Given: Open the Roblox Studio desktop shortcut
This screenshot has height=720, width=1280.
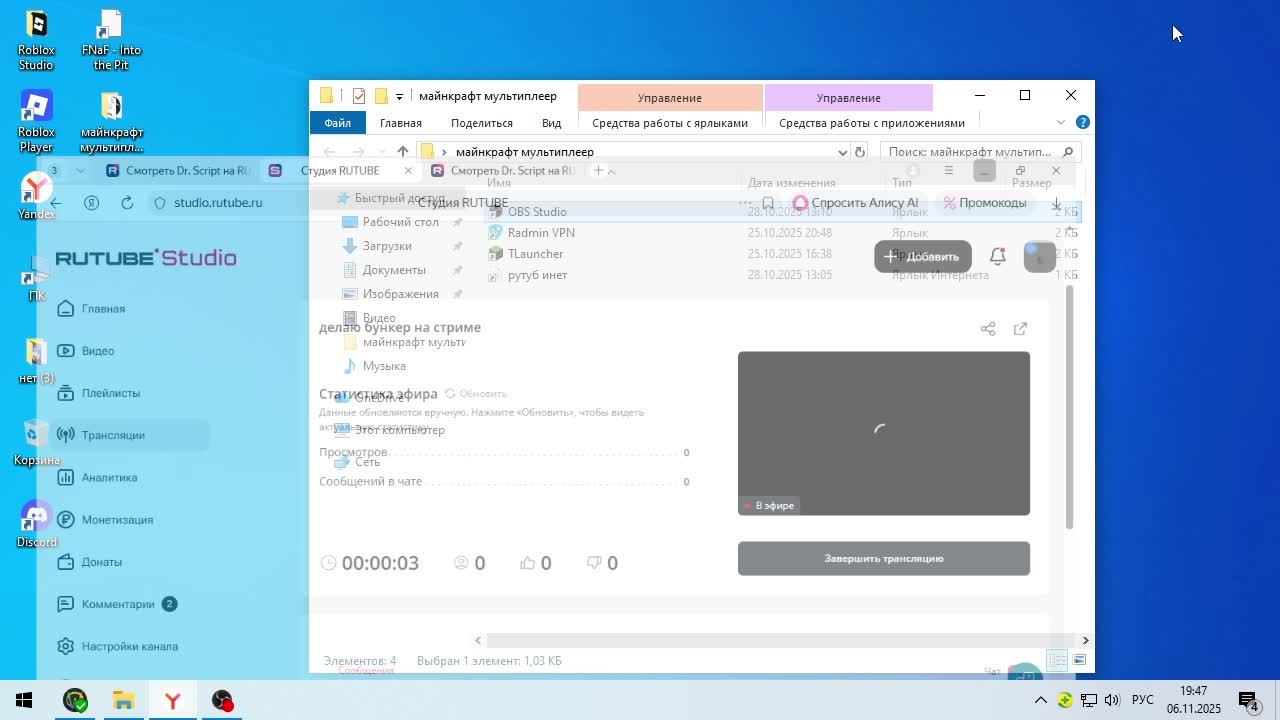Looking at the screenshot, I should (x=36, y=40).
